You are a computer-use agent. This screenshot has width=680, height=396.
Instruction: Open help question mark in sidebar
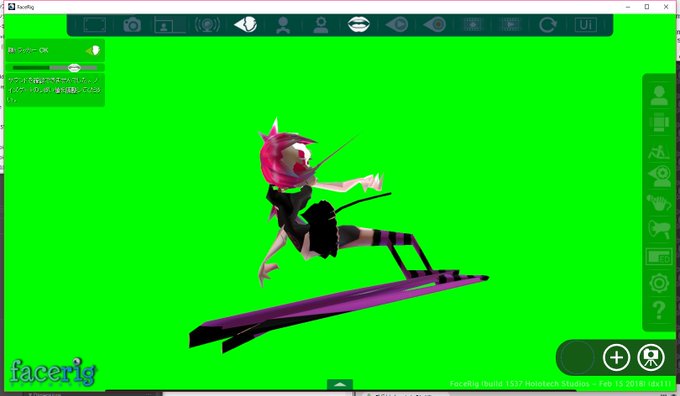[659, 311]
